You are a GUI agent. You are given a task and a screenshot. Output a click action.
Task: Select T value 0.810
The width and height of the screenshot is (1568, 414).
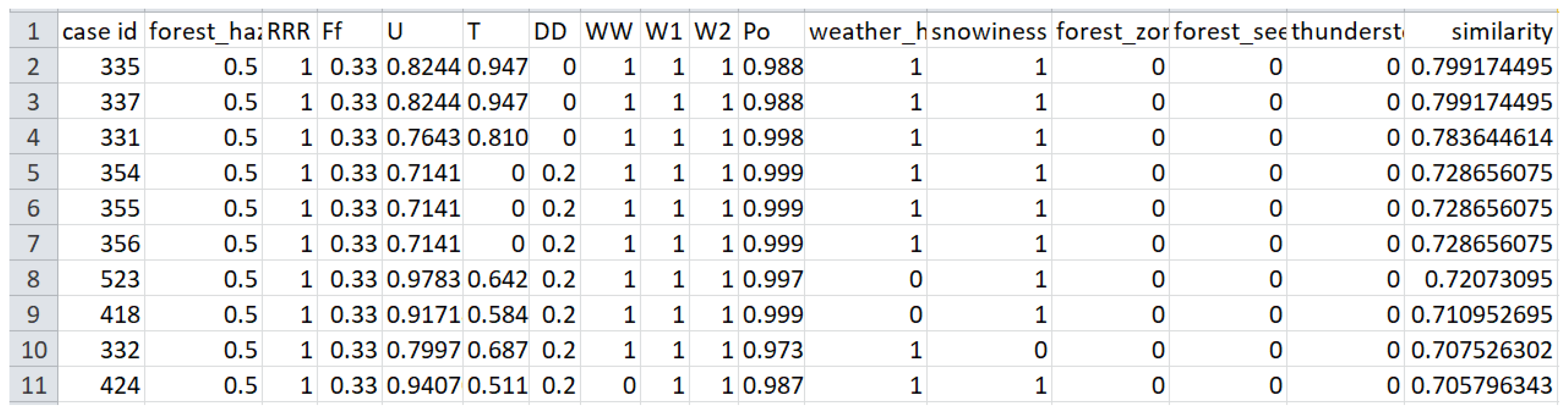pyautogui.click(x=497, y=138)
